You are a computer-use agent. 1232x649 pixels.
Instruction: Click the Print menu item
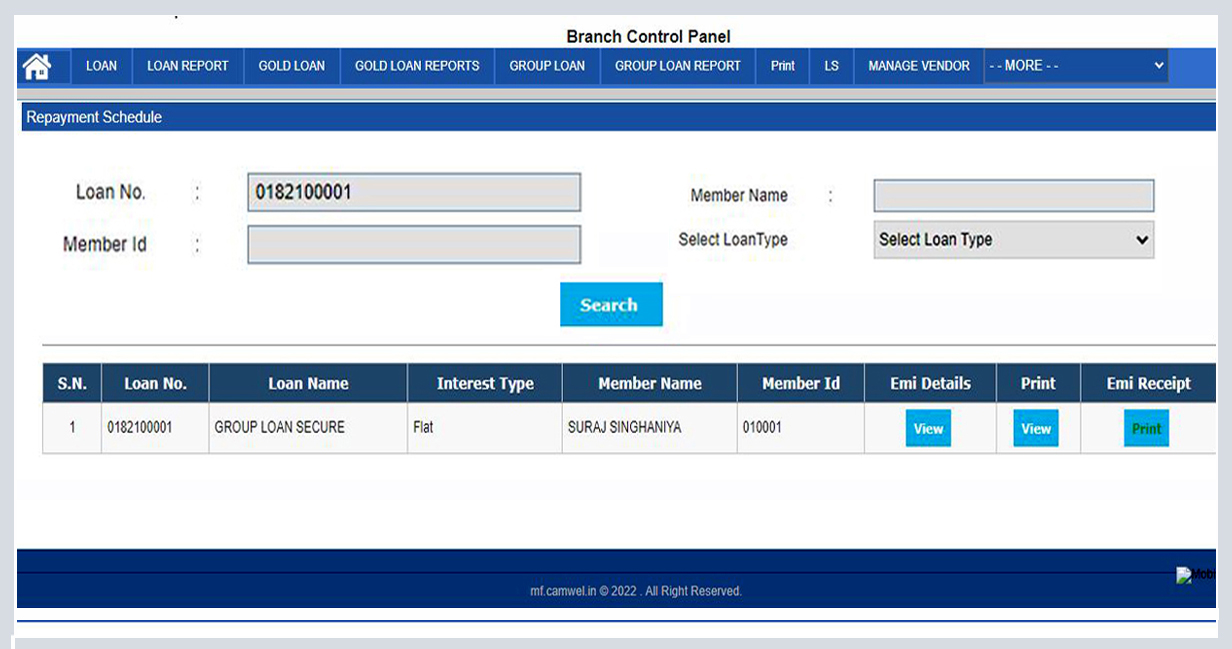(781, 65)
